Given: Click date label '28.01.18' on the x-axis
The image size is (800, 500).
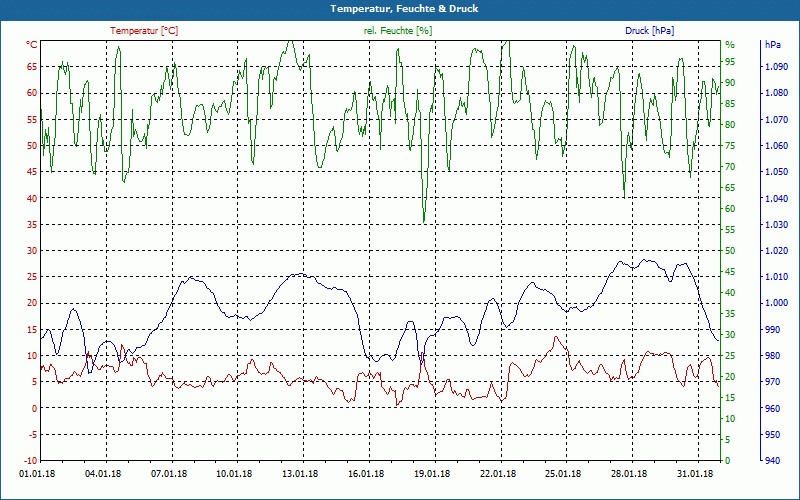Looking at the screenshot, I should (629, 473).
